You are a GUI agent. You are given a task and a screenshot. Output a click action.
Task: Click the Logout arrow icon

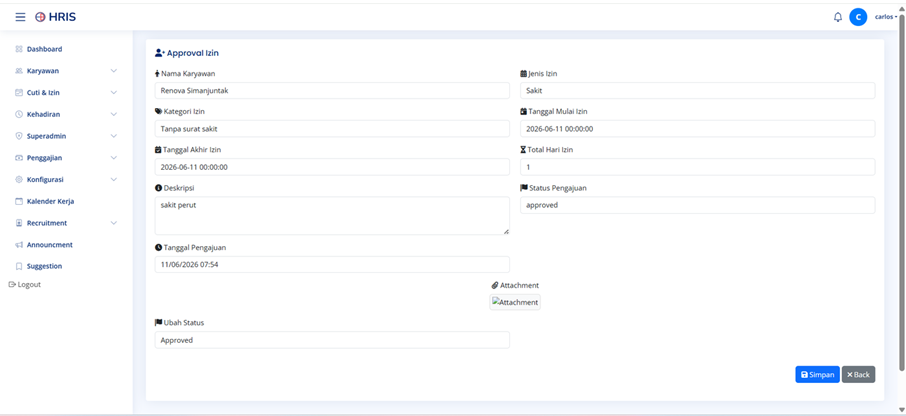point(12,285)
